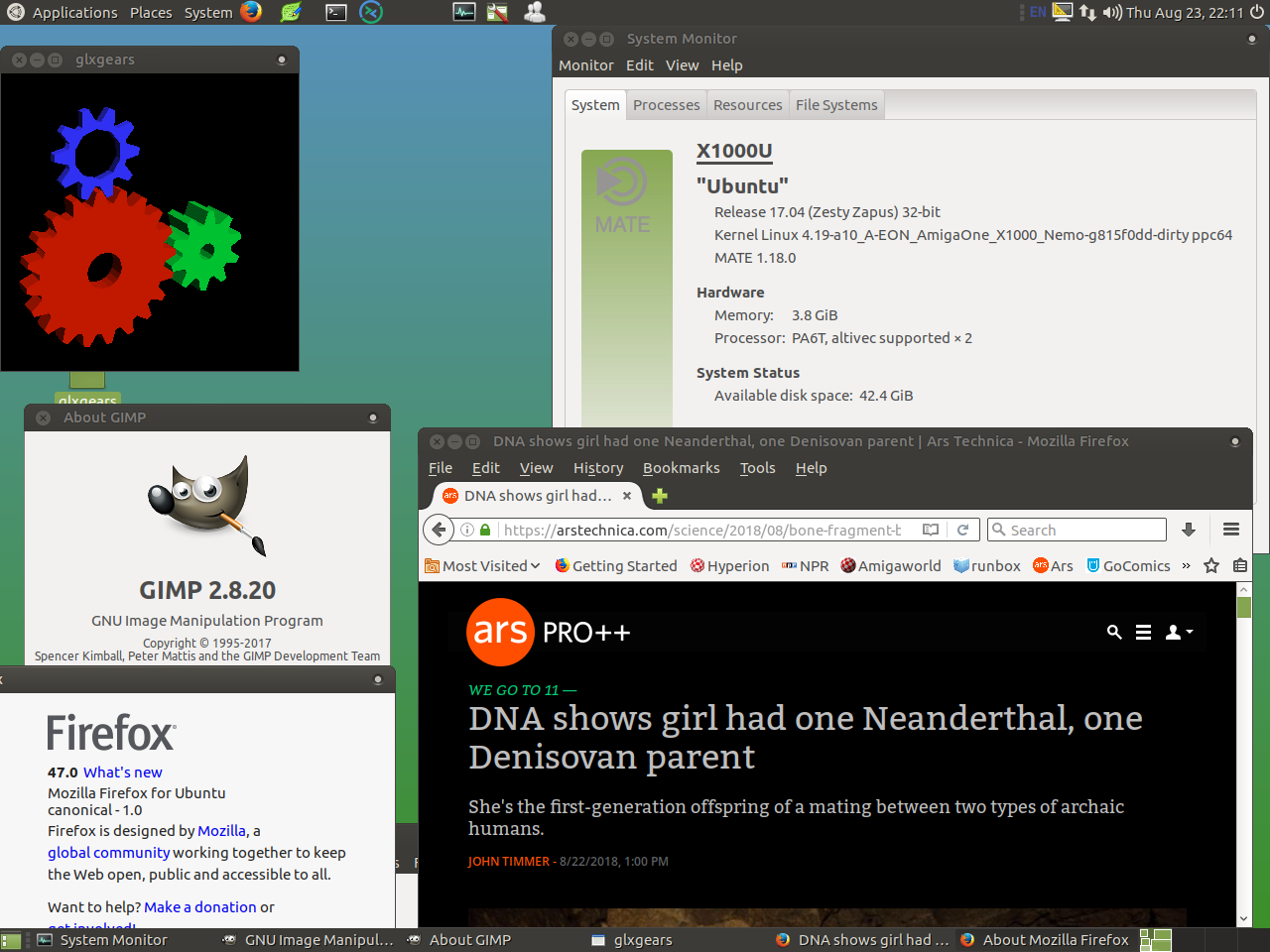Bookmark this page with the star icon
Viewport: 1270px width, 952px height.
click(x=1211, y=566)
